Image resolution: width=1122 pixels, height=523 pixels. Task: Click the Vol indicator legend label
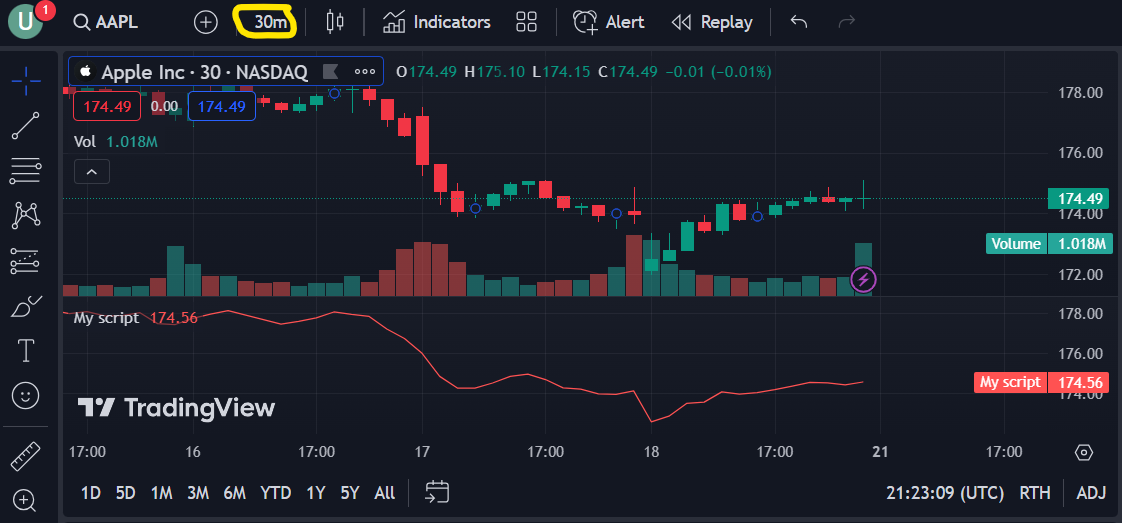(84, 142)
